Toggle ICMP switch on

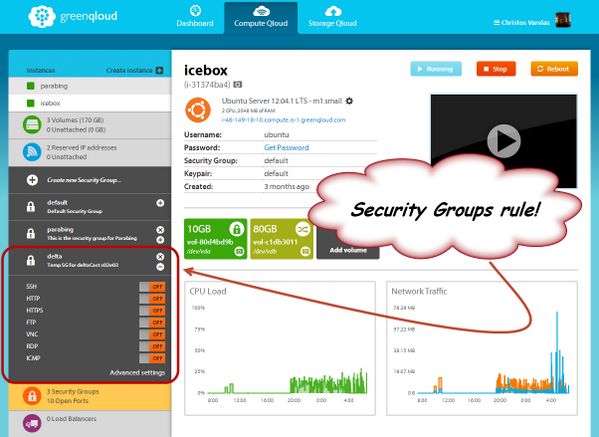click(152, 358)
